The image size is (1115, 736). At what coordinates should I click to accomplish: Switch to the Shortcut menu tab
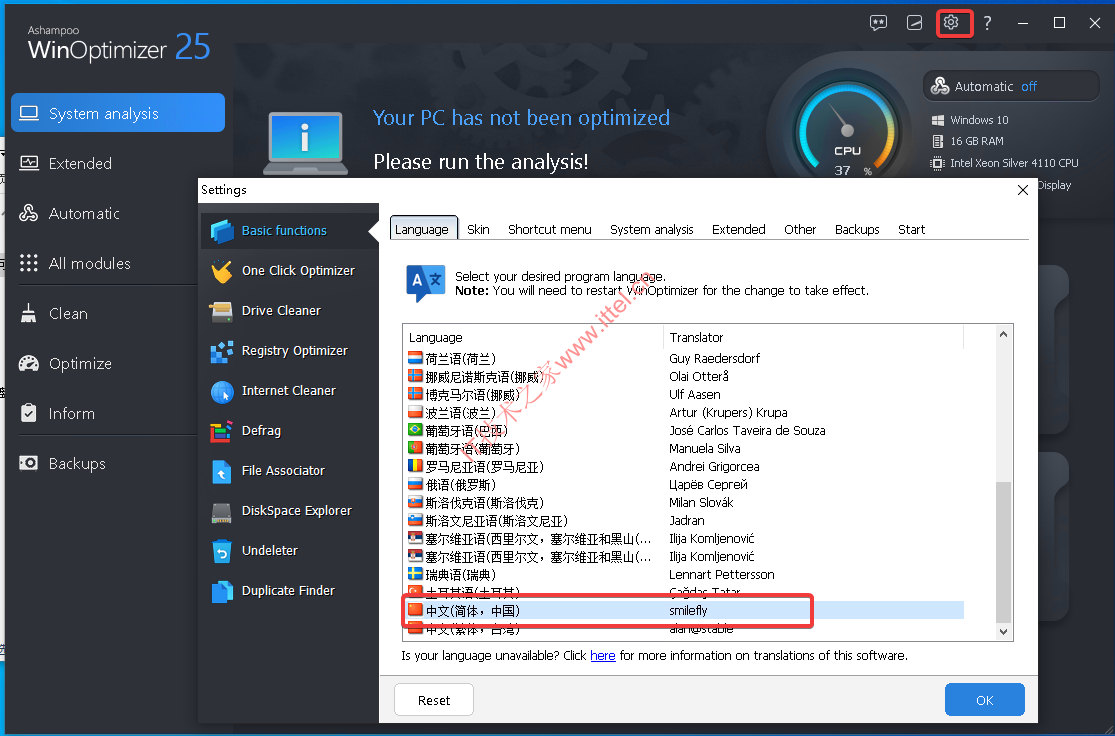pos(550,229)
